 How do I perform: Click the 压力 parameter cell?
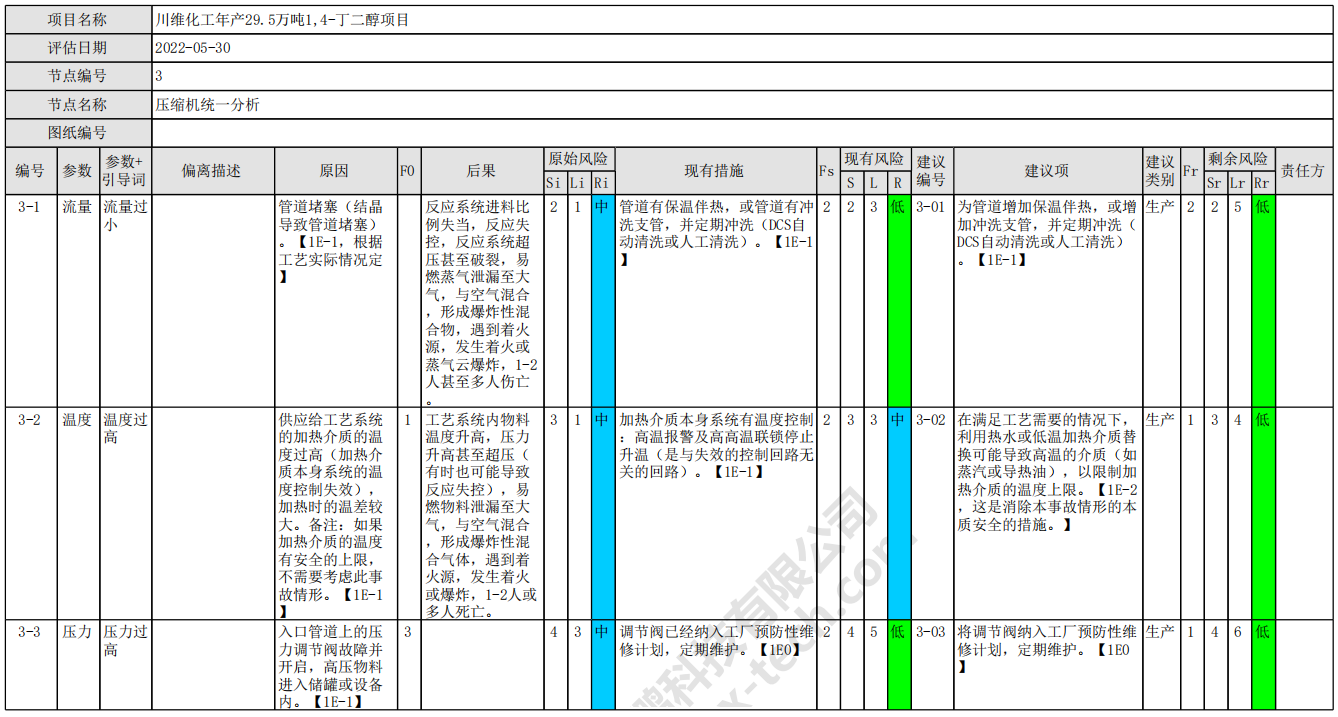77,664
